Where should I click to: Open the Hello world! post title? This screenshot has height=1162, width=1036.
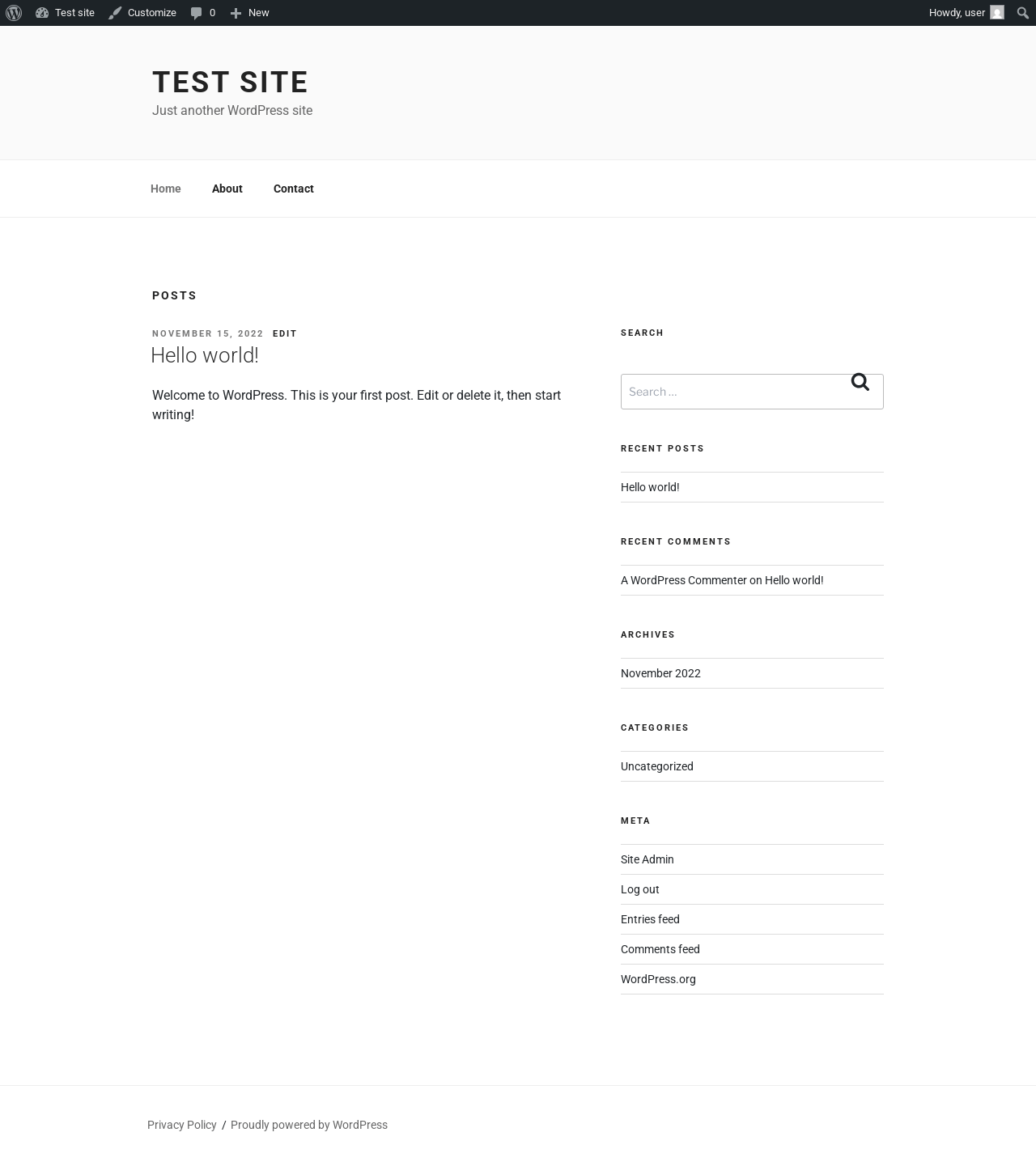pos(205,355)
